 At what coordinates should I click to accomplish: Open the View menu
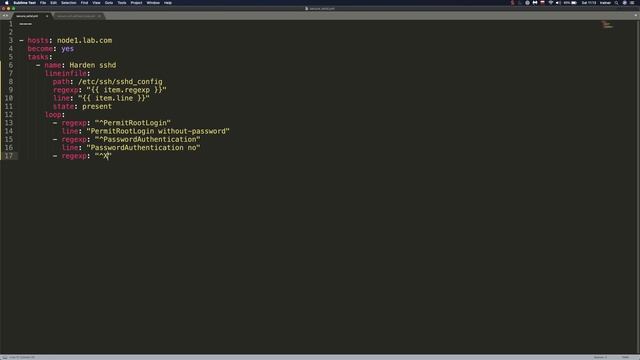pyautogui.click(x=96, y=3)
